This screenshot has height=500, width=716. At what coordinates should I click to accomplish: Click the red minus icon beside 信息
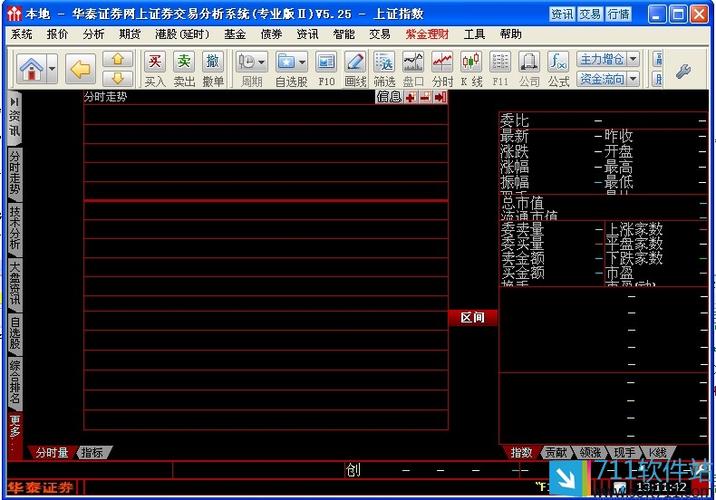425,97
